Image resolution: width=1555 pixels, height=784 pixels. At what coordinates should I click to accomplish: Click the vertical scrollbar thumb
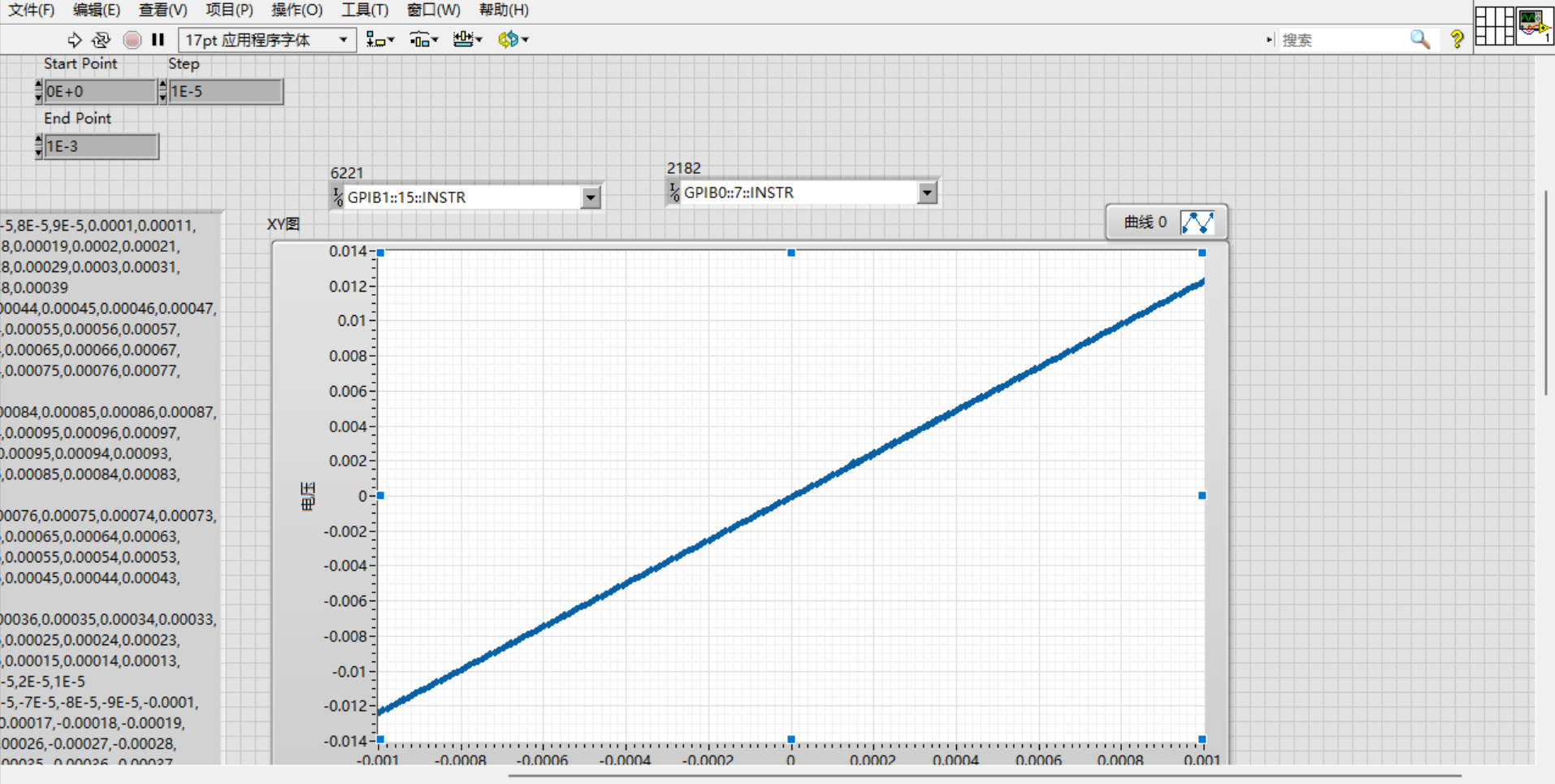1546,292
